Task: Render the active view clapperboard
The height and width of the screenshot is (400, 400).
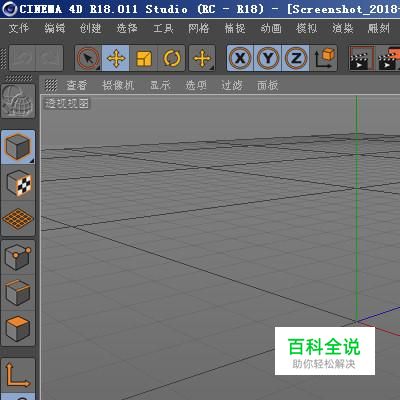Action: point(362,58)
